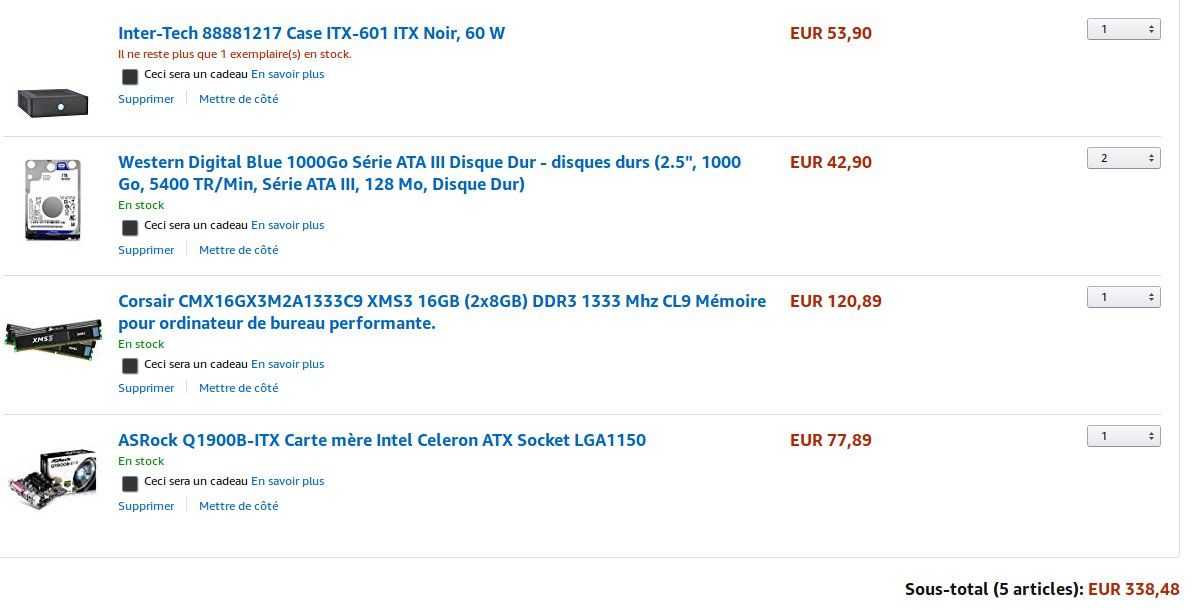The width and height of the screenshot is (1197, 610).
Task: Expand quantity selector for Corsair memory
Action: pyautogui.click(x=1124, y=297)
